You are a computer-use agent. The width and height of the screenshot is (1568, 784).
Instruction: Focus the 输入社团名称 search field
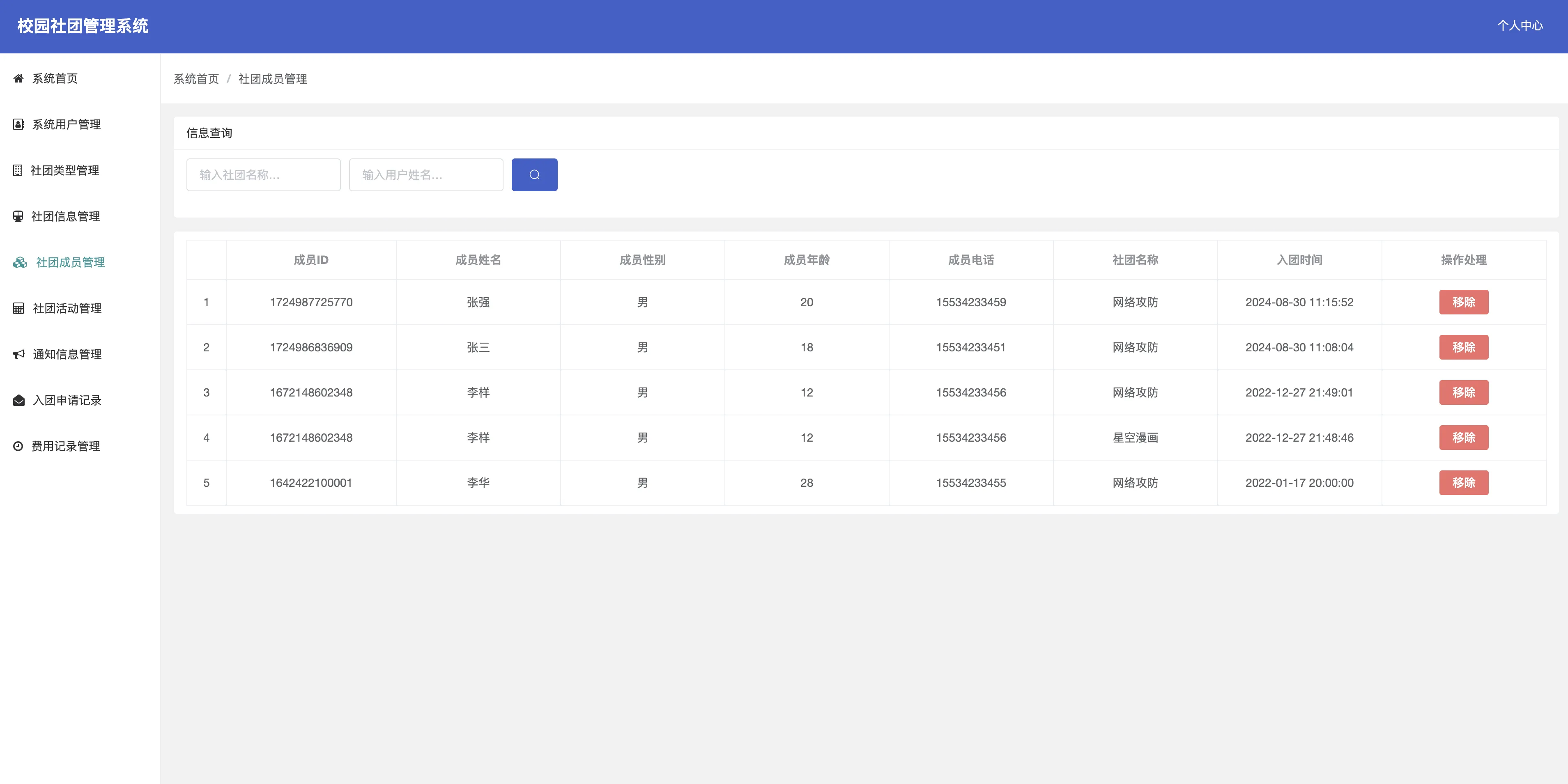click(263, 175)
